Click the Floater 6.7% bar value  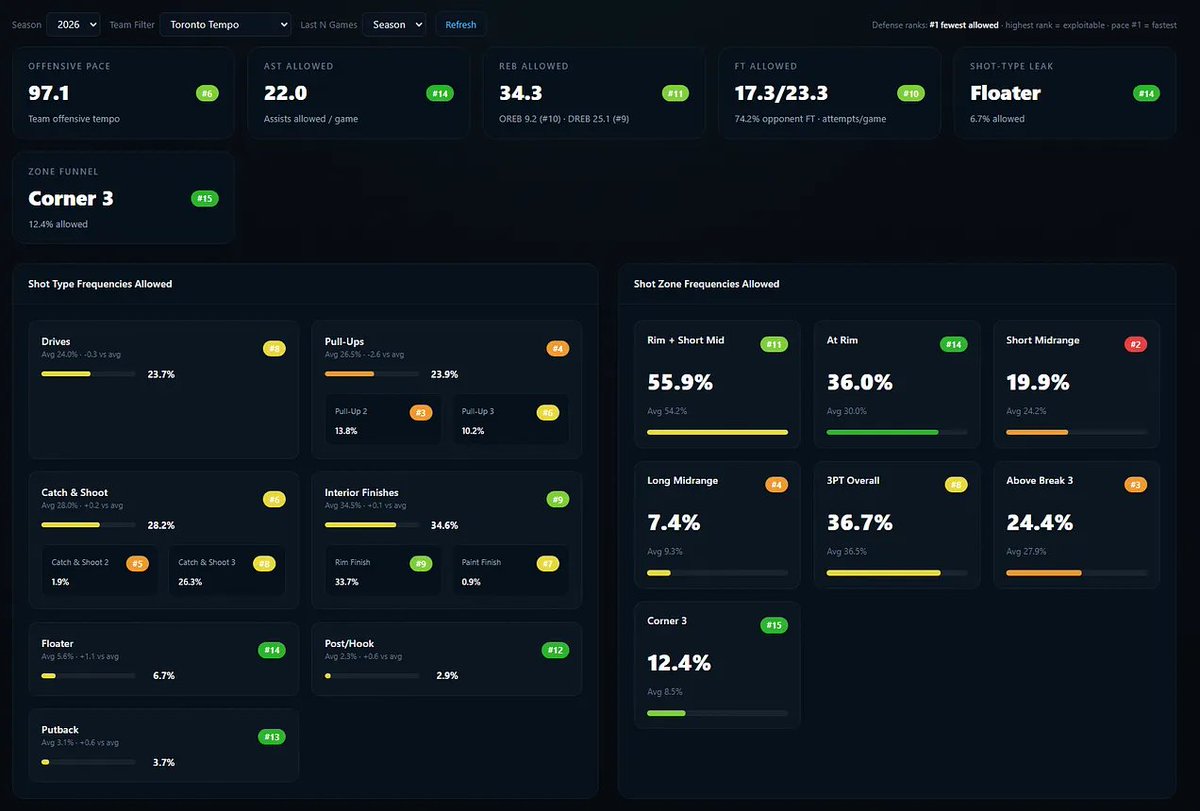[164, 676]
